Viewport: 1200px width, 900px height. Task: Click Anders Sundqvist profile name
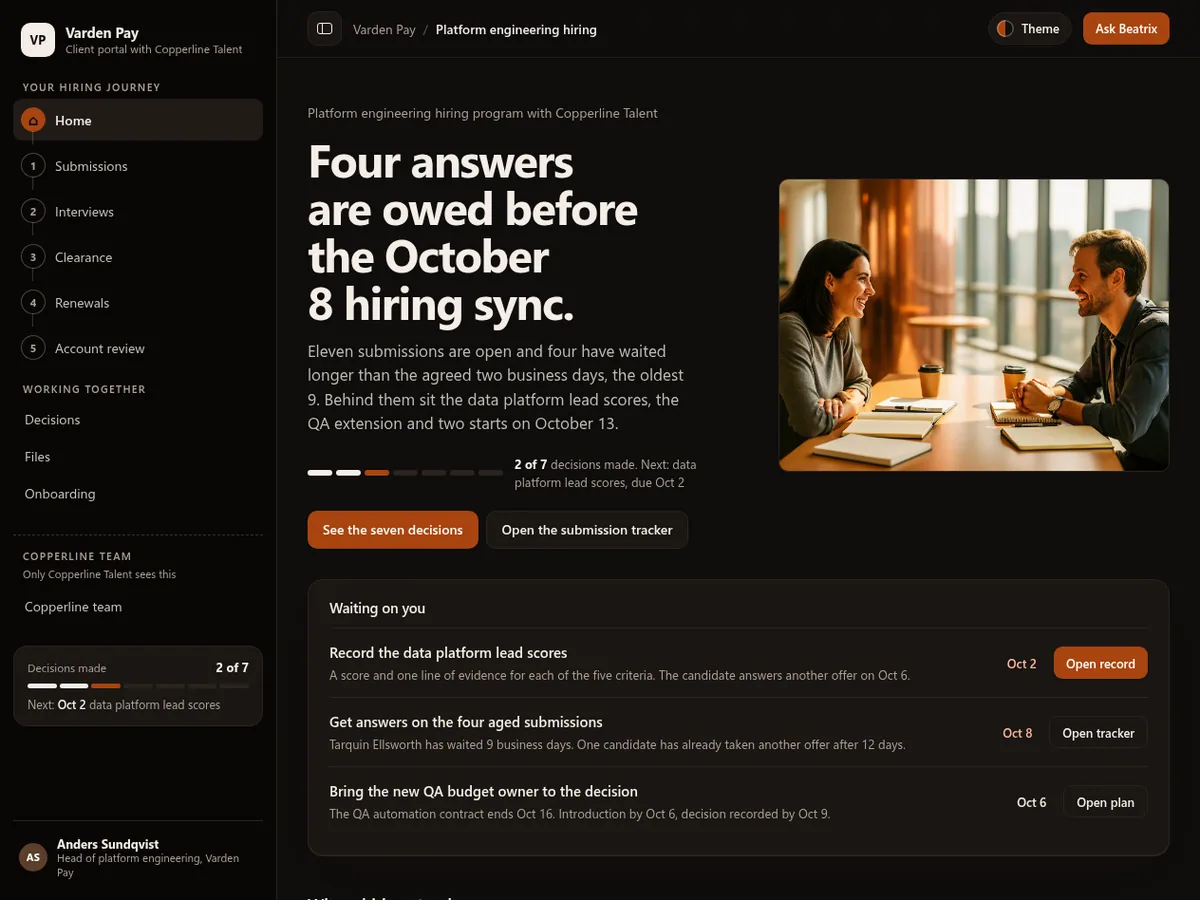[108, 844]
